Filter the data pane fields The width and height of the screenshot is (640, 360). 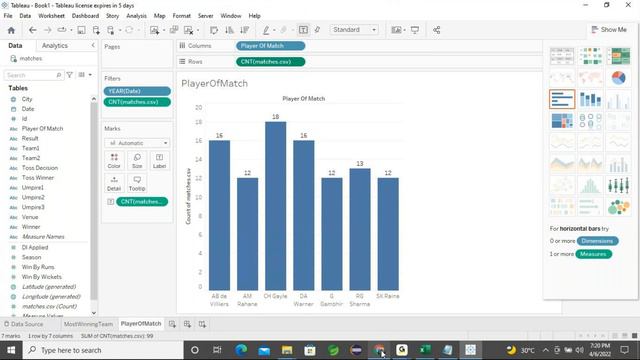70,75
